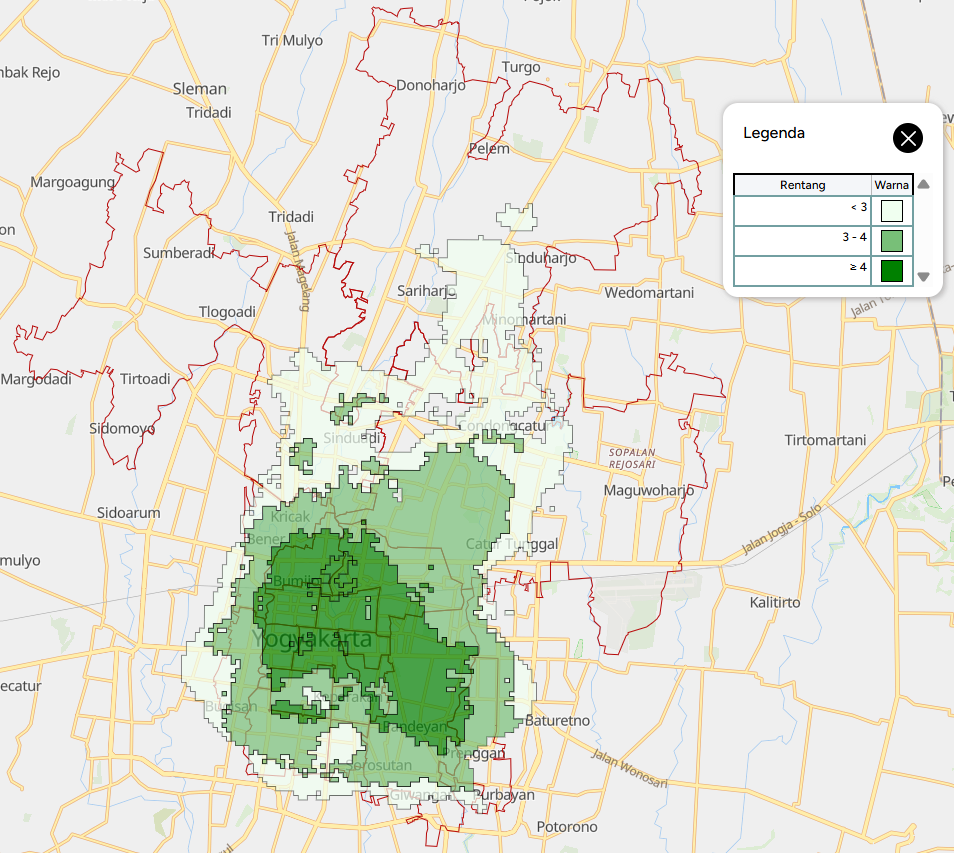Click the 'Sidoarum' map label
Screen dimensions: 954x853
tap(128, 513)
